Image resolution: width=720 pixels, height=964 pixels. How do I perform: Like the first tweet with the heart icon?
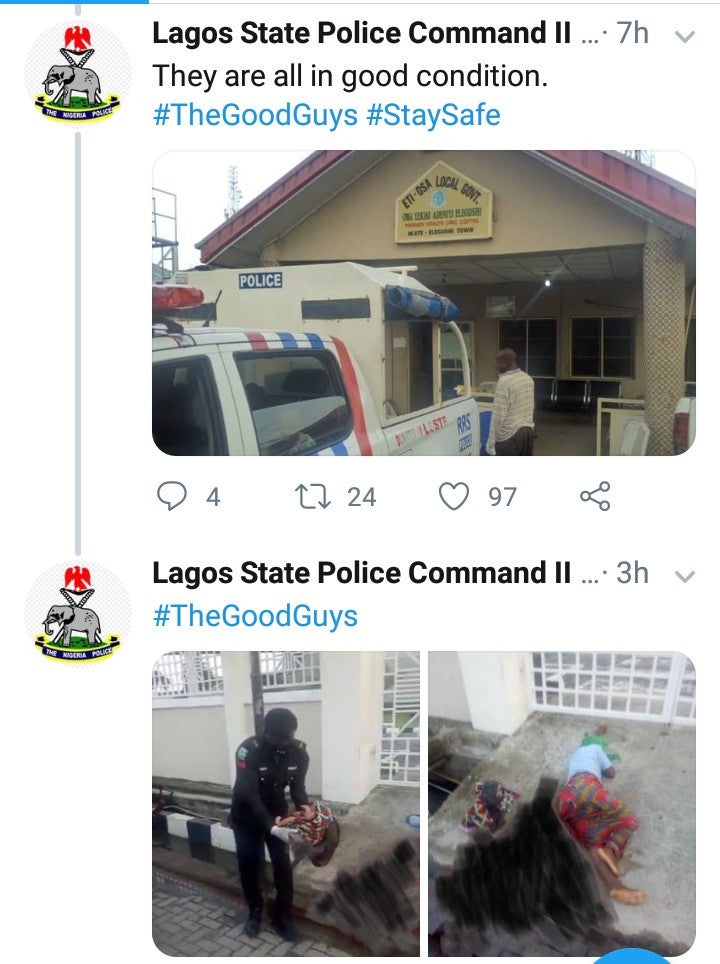pyautogui.click(x=455, y=496)
